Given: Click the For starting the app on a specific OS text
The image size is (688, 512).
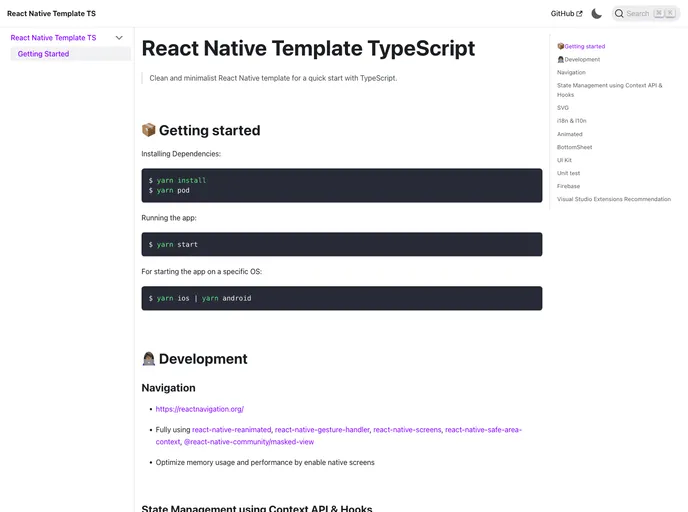Looking at the screenshot, I should (201, 272).
